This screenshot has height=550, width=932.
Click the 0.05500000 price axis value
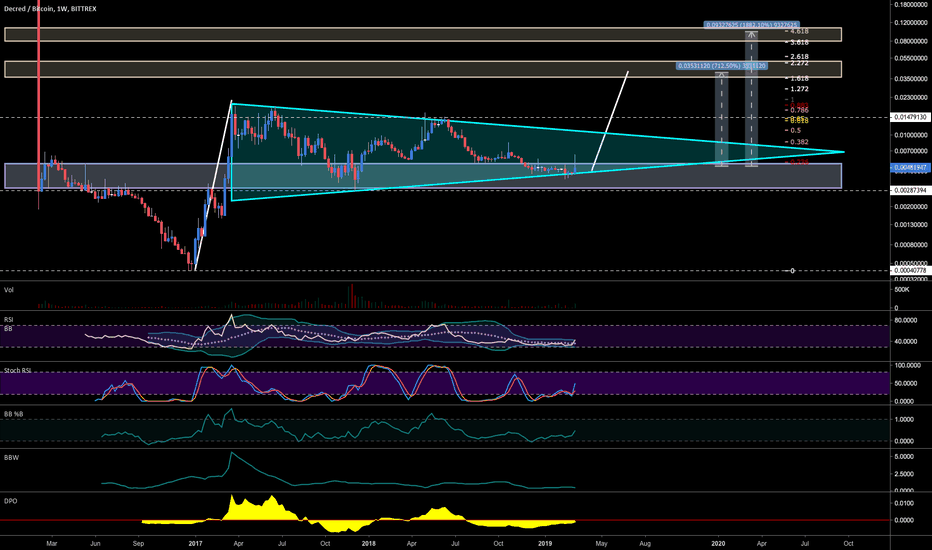(x=911, y=59)
